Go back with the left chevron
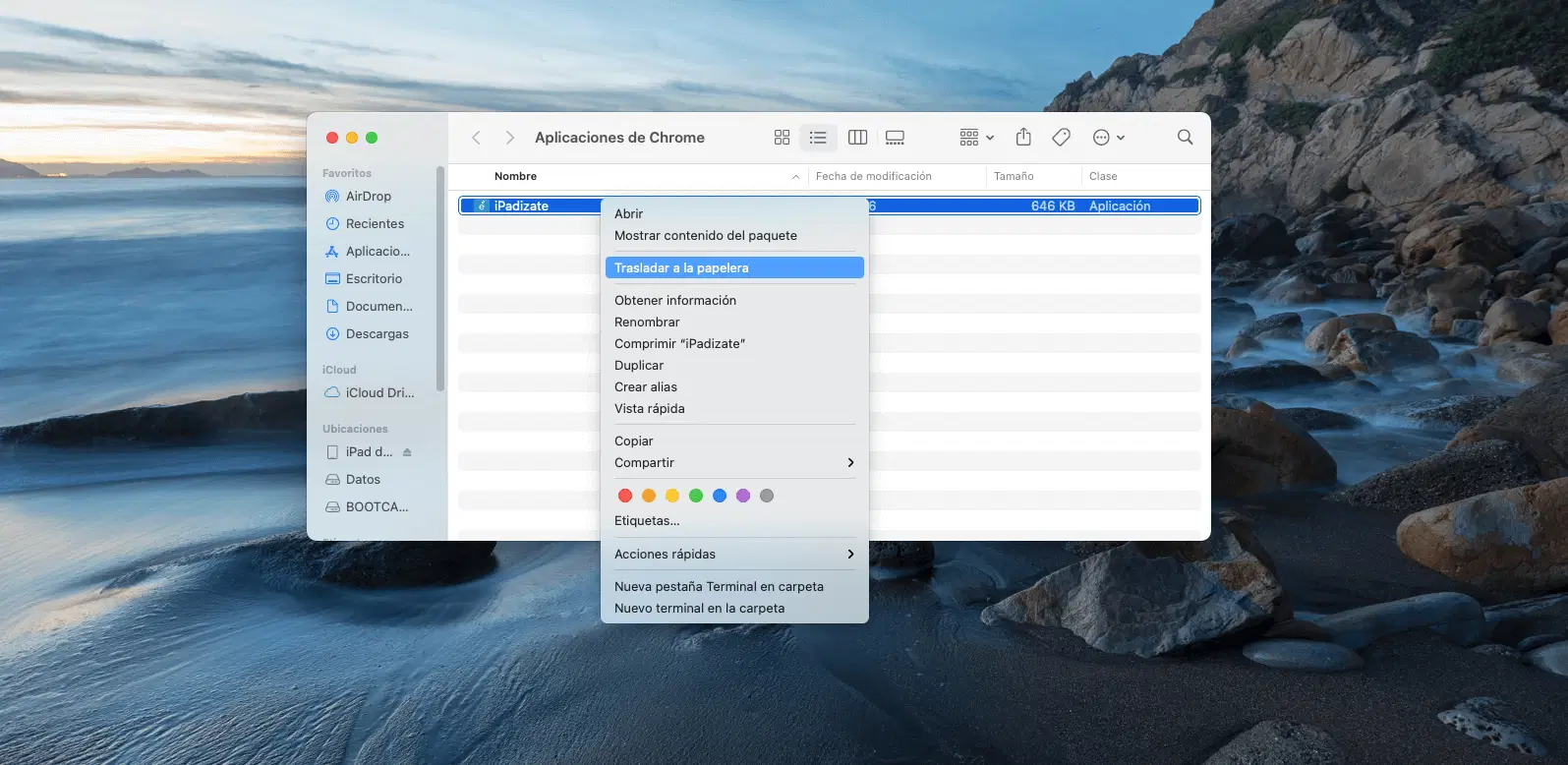This screenshot has width=1568, height=765. 476,138
